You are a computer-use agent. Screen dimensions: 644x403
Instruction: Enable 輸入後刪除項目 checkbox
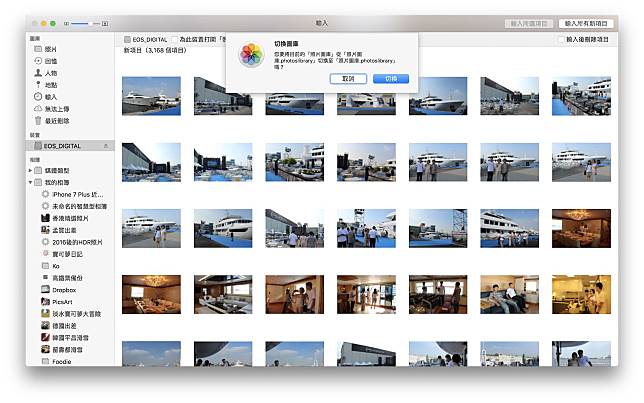click(x=562, y=40)
